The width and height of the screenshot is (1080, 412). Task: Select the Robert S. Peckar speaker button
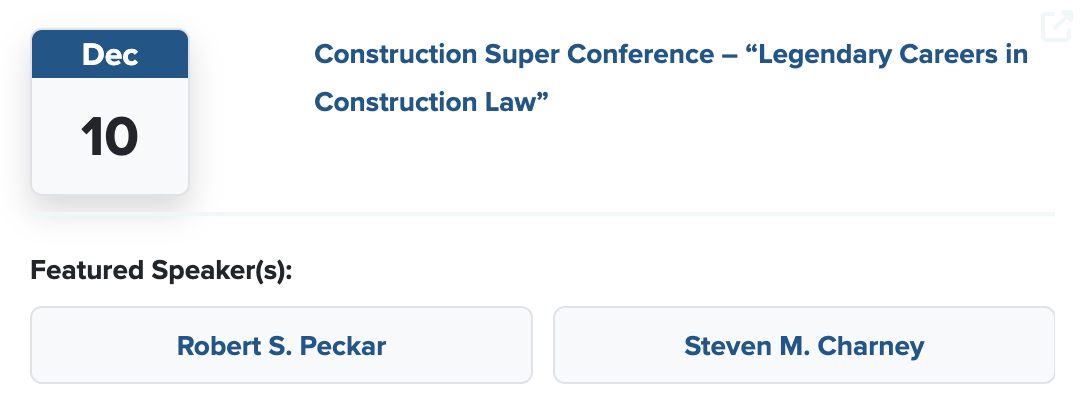[281, 346]
